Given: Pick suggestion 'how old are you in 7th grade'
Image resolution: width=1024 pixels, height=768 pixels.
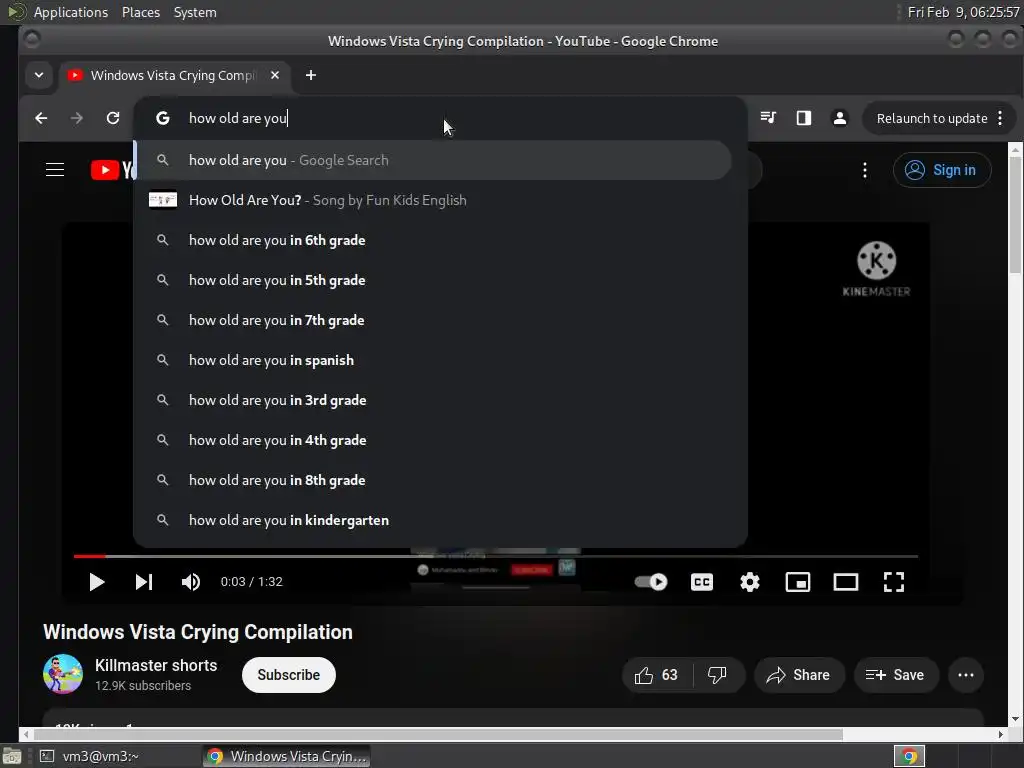Looking at the screenshot, I should click(x=433, y=320).
